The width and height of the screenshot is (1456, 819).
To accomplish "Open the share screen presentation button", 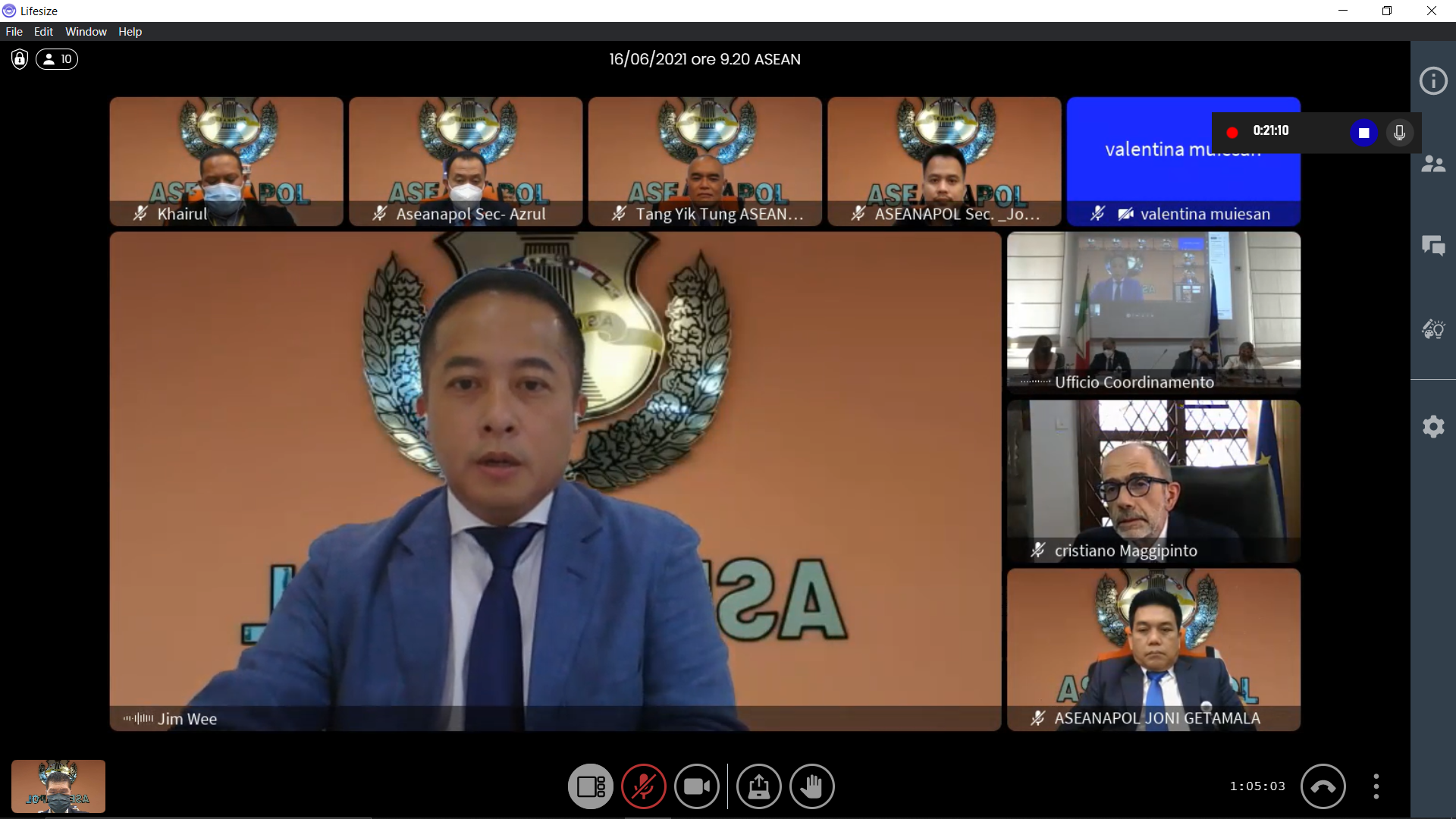I will click(x=758, y=786).
